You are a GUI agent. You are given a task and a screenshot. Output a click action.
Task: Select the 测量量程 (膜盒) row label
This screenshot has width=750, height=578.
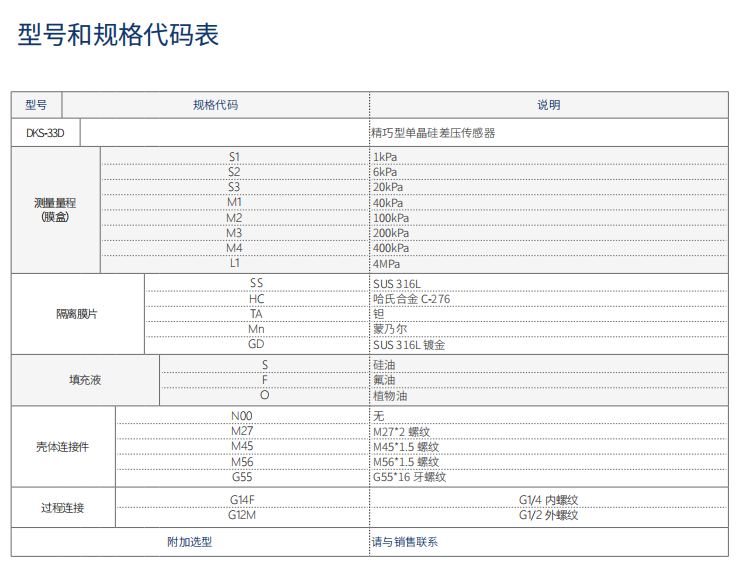[55, 210]
